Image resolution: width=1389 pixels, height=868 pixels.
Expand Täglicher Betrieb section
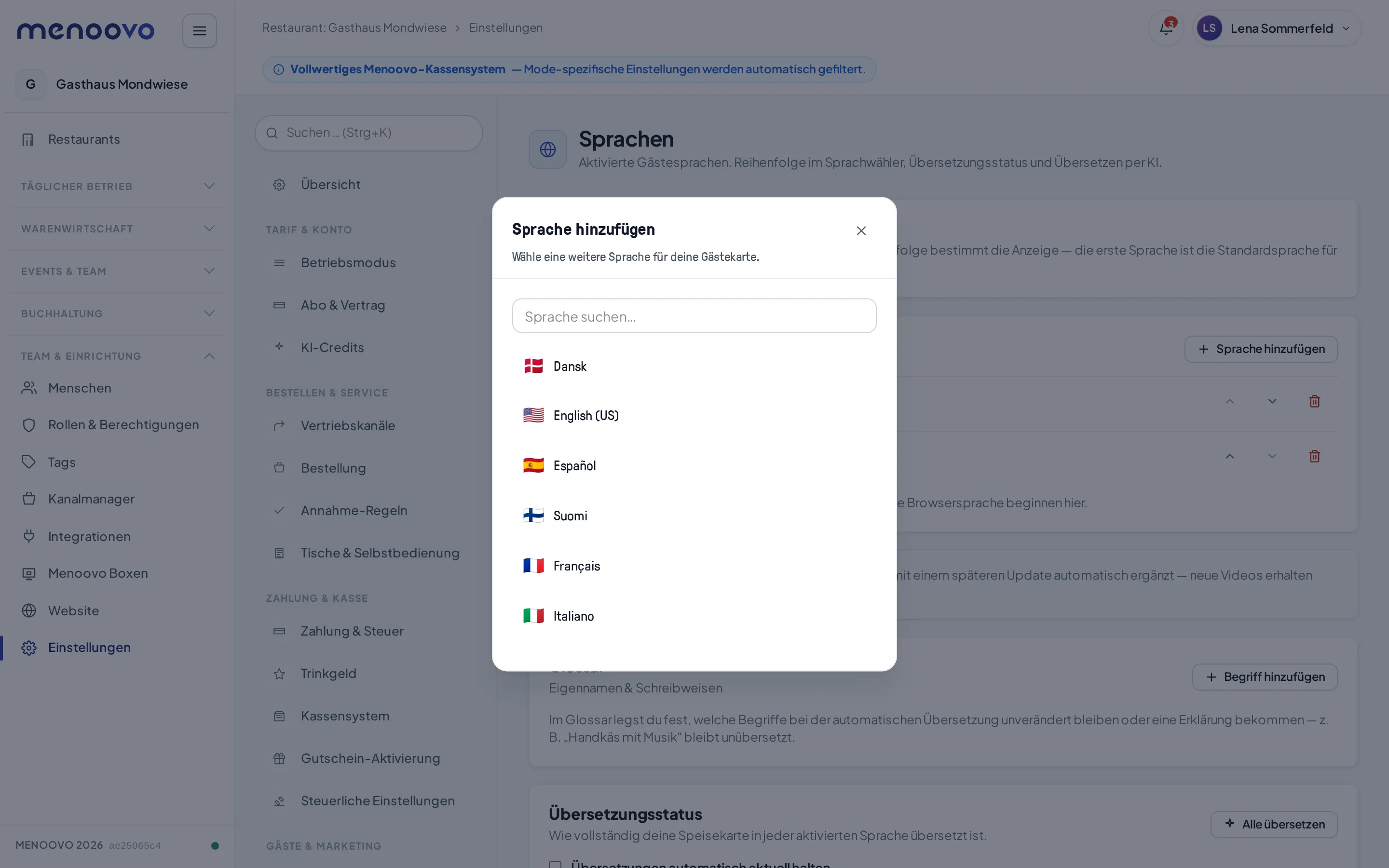pyautogui.click(x=118, y=186)
